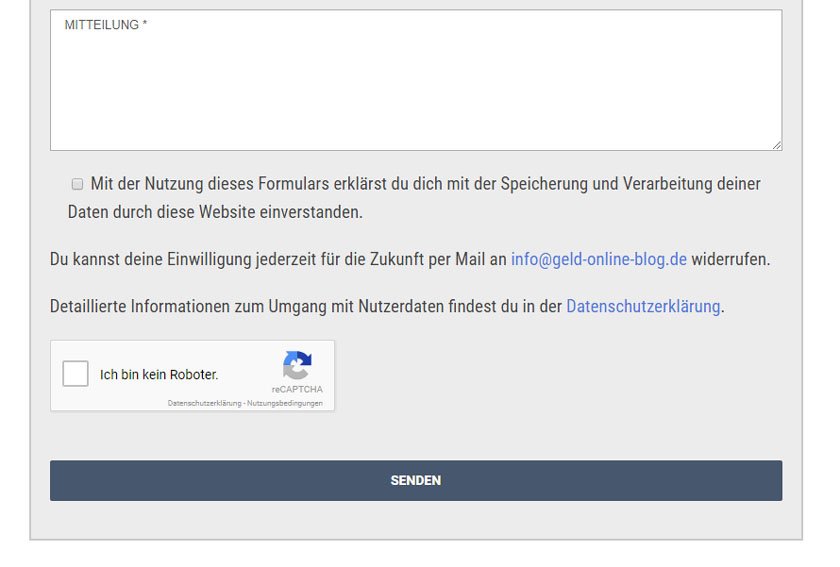Viewport: 840px width, 567px height.
Task: Click the gray form area below SENDEN
Action: point(415,520)
